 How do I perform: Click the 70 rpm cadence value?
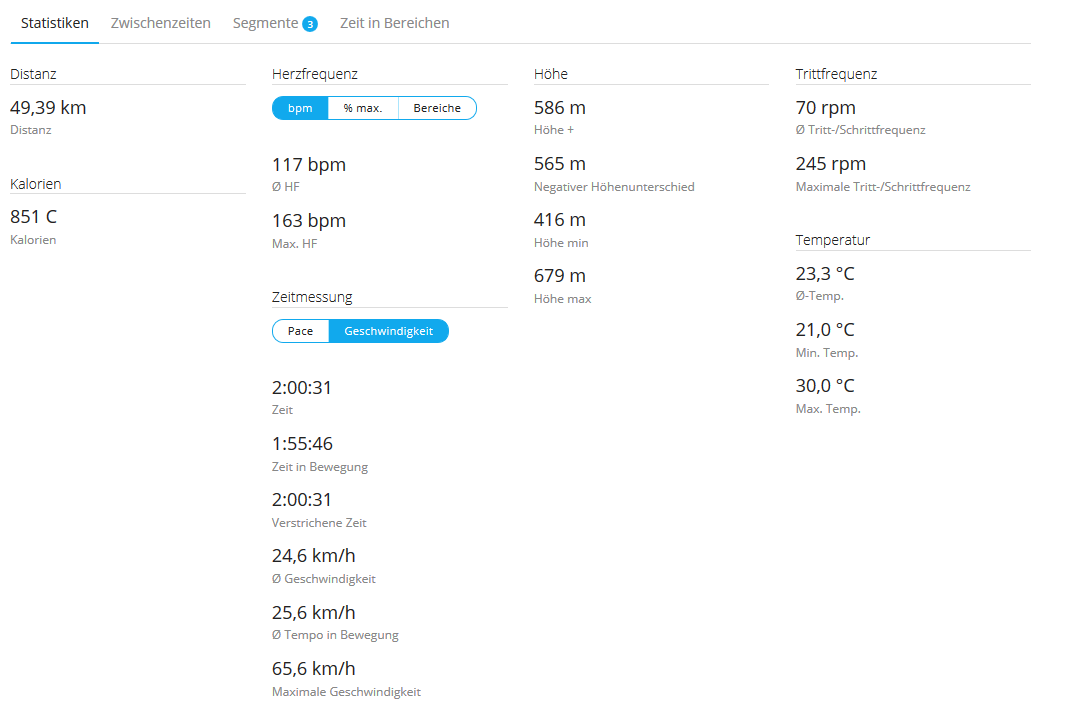point(825,108)
